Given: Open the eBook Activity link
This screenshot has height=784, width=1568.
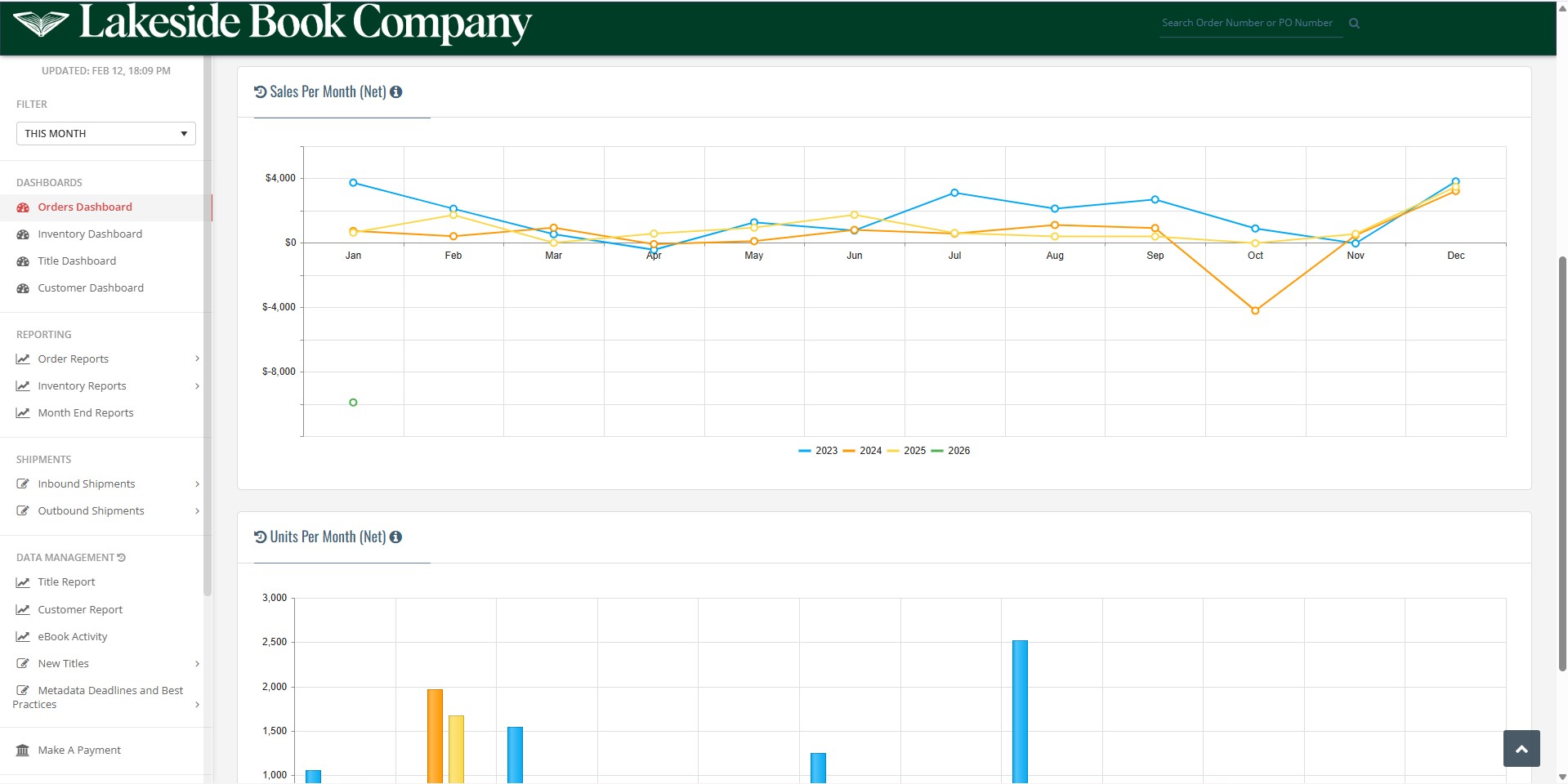Looking at the screenshot, I should pos(73,637).
